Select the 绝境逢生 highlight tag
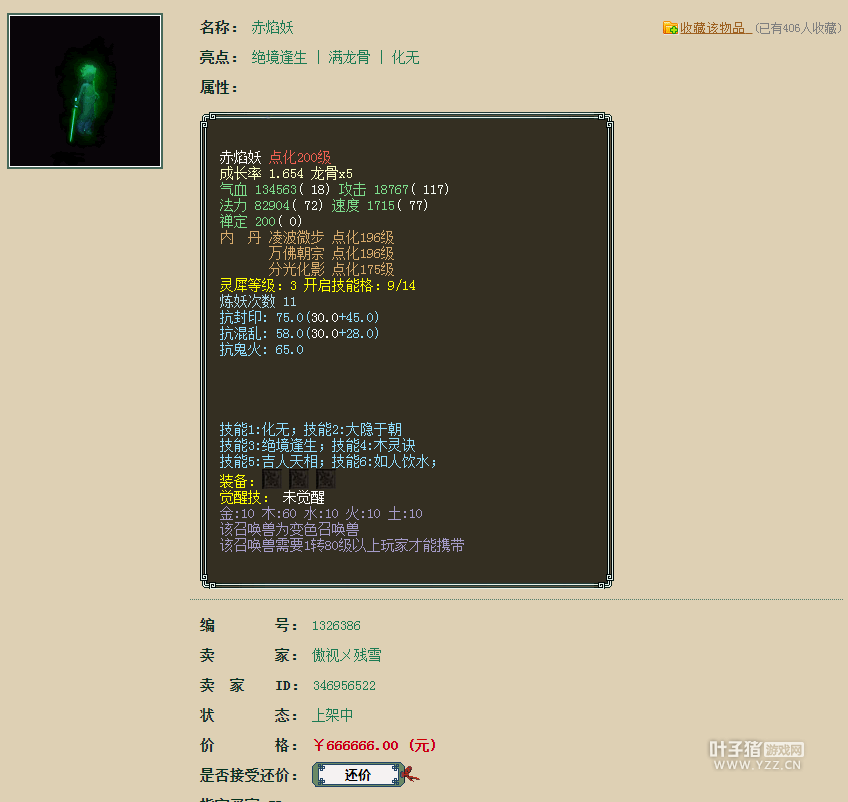848x802 pixels. pyautogui.click(x=279, y=58)
